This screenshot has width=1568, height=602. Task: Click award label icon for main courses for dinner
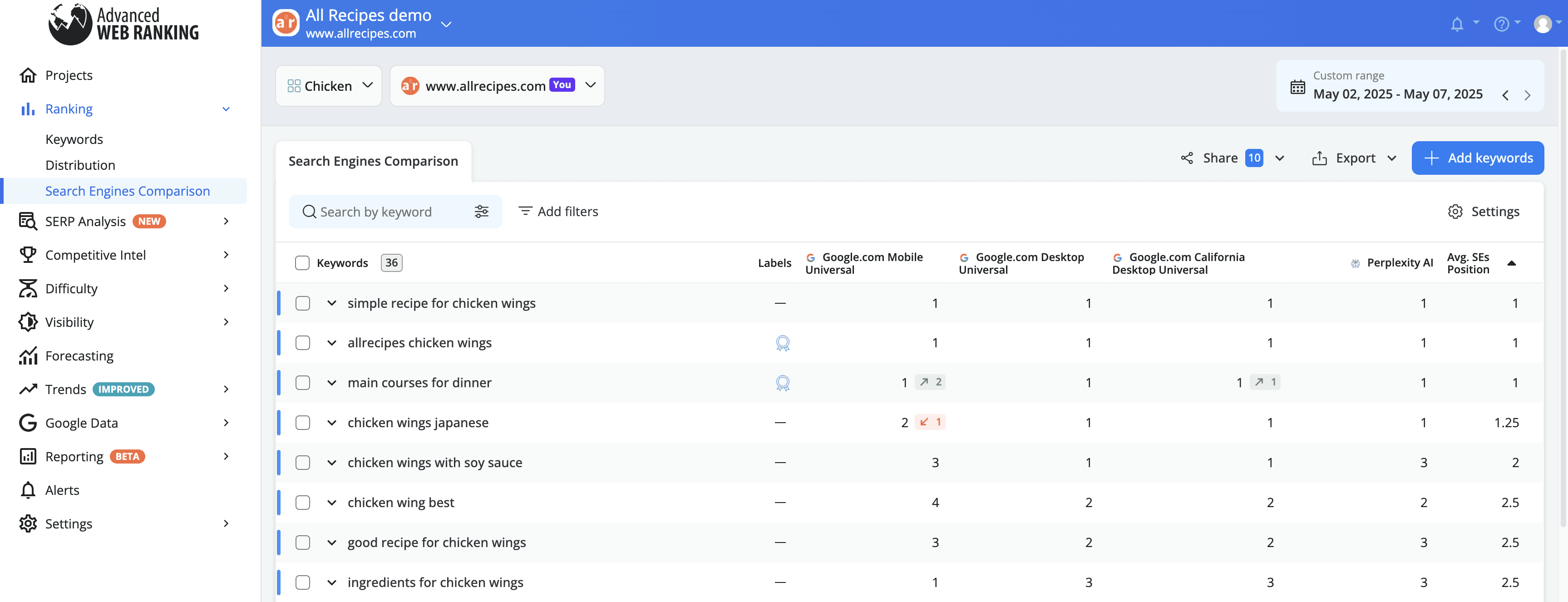[x=782, y=383]
